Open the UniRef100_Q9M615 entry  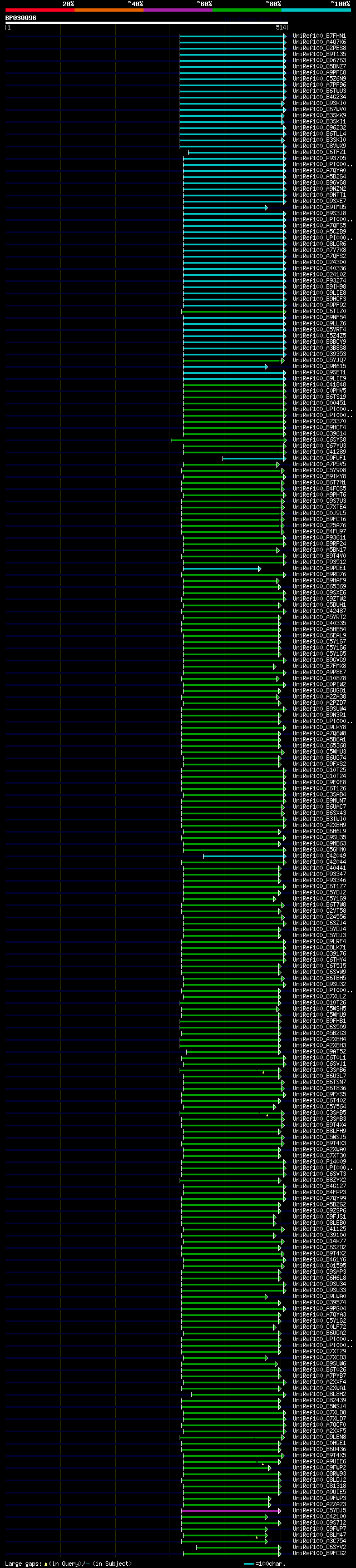coord(319,367)
